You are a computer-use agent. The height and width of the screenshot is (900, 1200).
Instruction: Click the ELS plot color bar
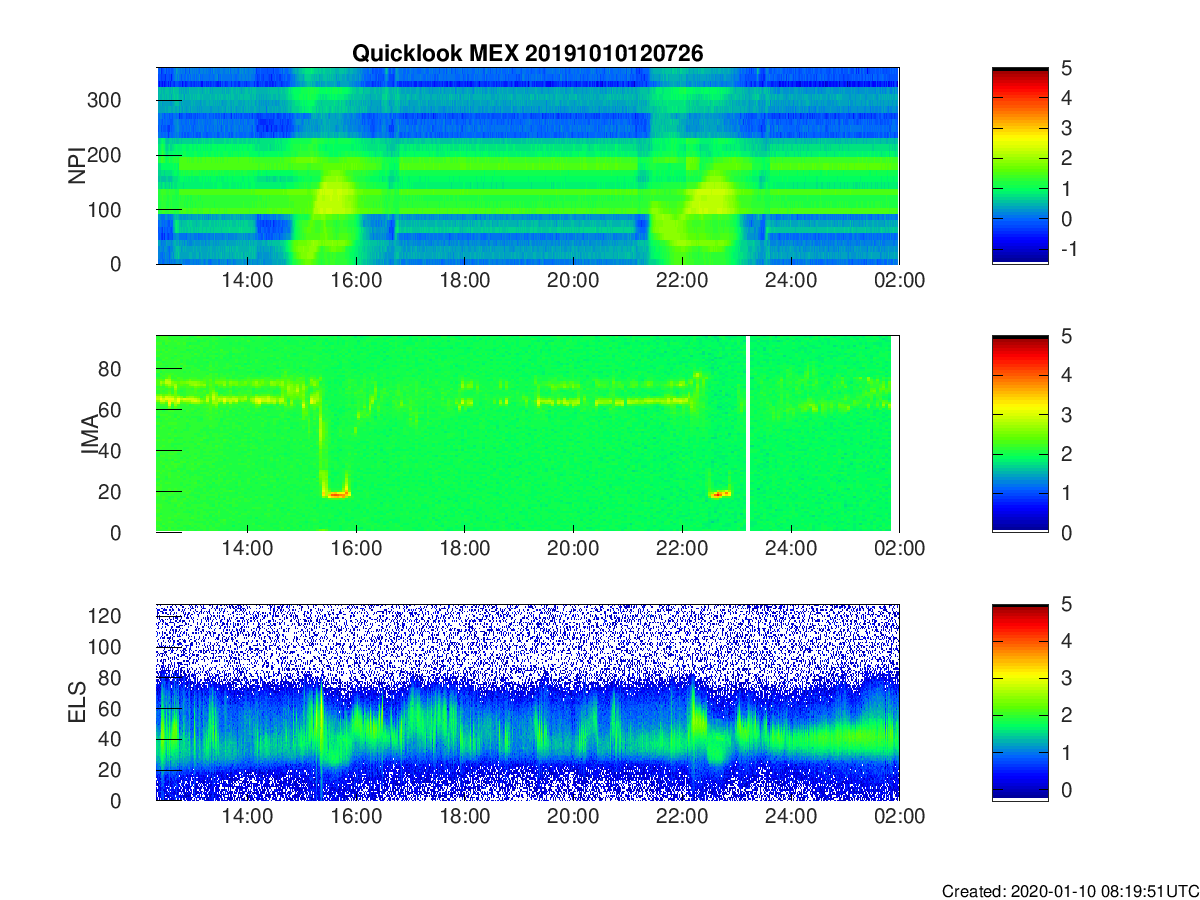(1020, 702)
